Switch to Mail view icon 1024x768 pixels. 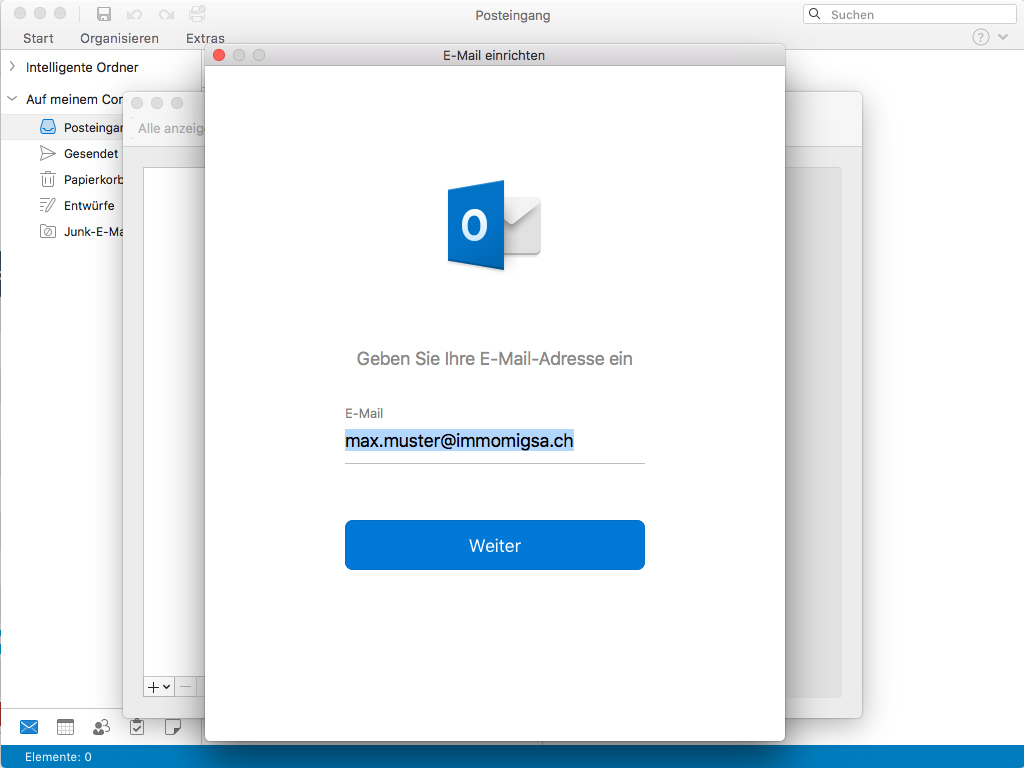click(29, 727)
